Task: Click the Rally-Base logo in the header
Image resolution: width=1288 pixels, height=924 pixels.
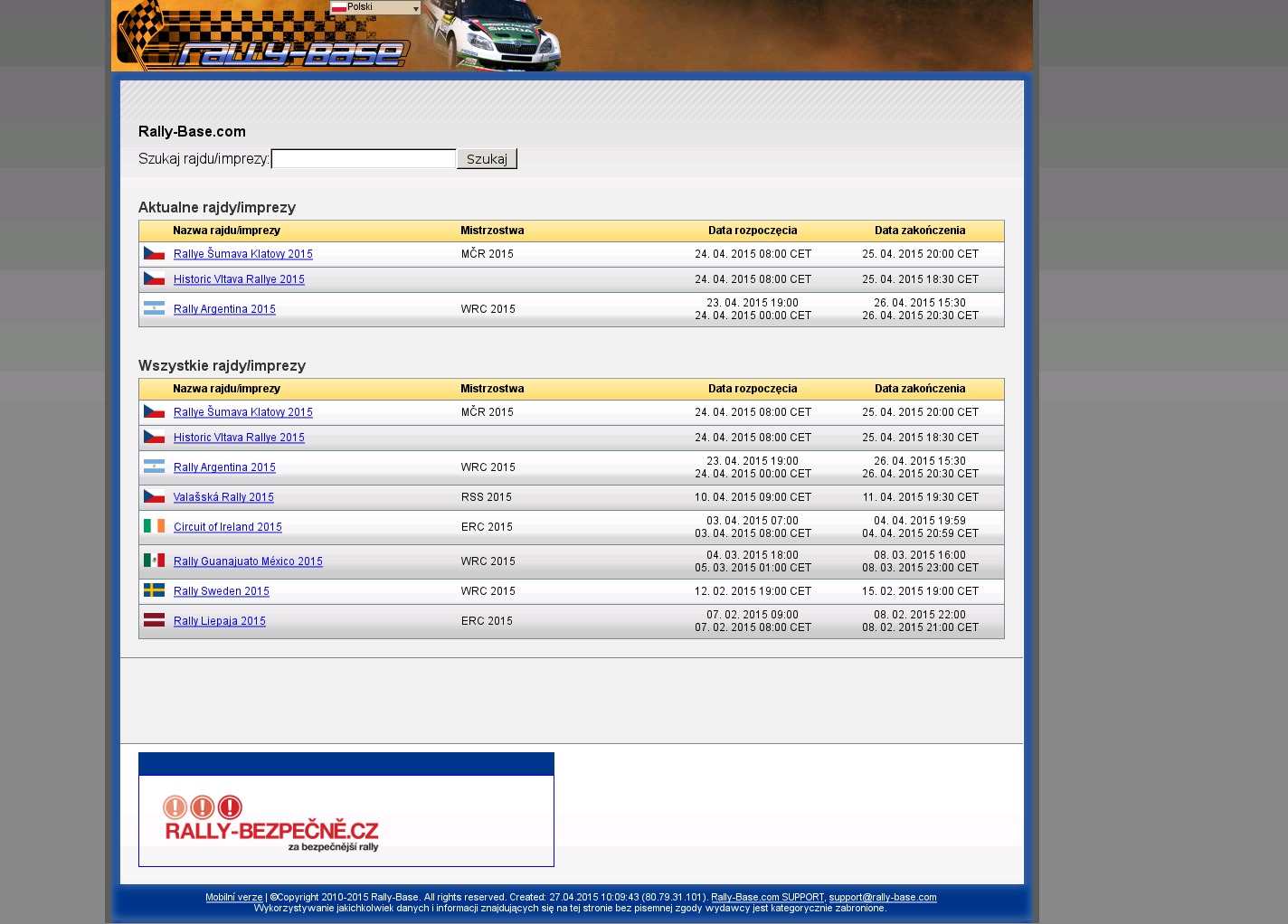Action: [289, 52]
